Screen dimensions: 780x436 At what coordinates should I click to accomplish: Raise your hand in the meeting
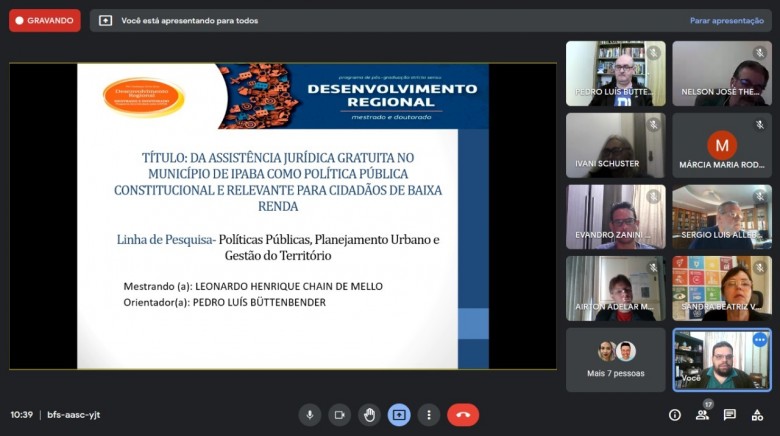click(x=370, y=415)
